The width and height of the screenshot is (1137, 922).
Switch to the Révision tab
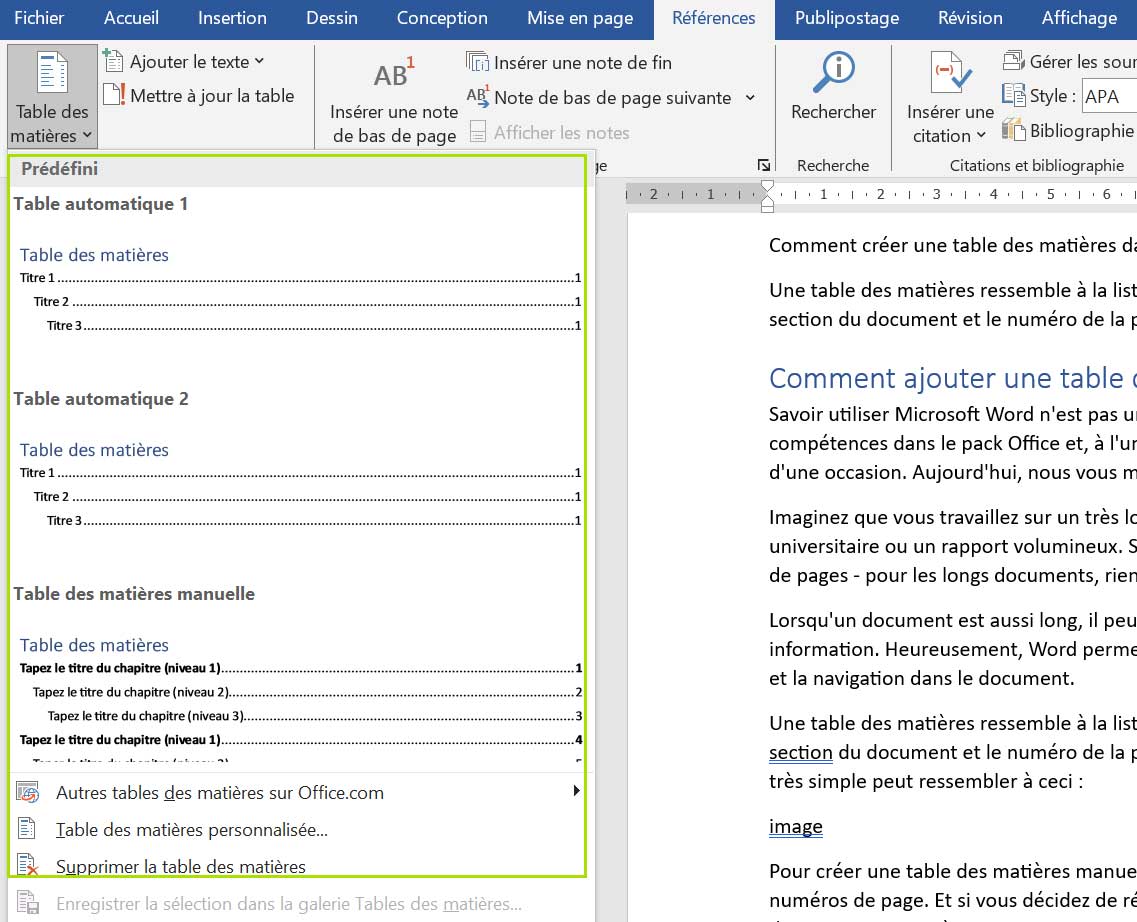tap(969, 18)
